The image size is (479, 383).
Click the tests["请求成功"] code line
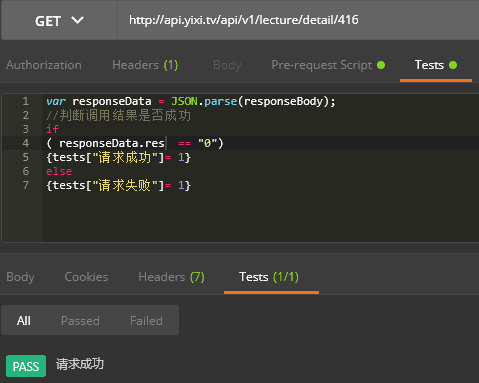click(118, 157)
